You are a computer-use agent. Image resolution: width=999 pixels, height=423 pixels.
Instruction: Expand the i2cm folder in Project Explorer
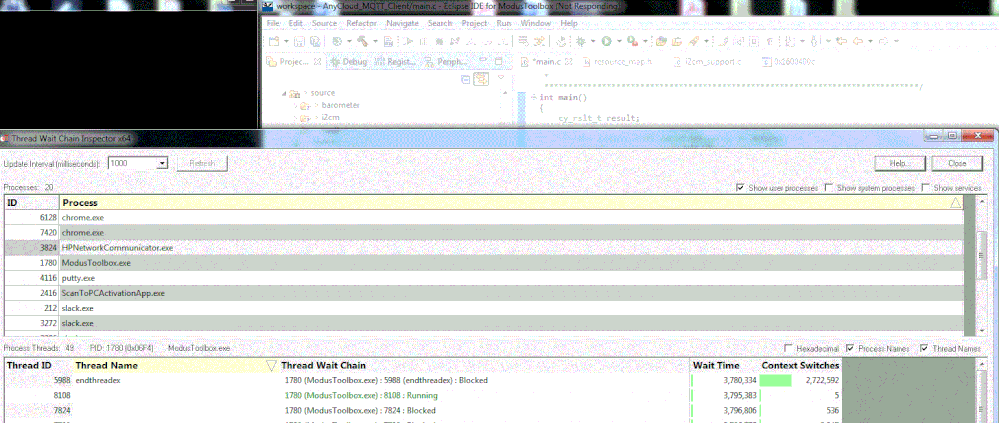[296, 118]
